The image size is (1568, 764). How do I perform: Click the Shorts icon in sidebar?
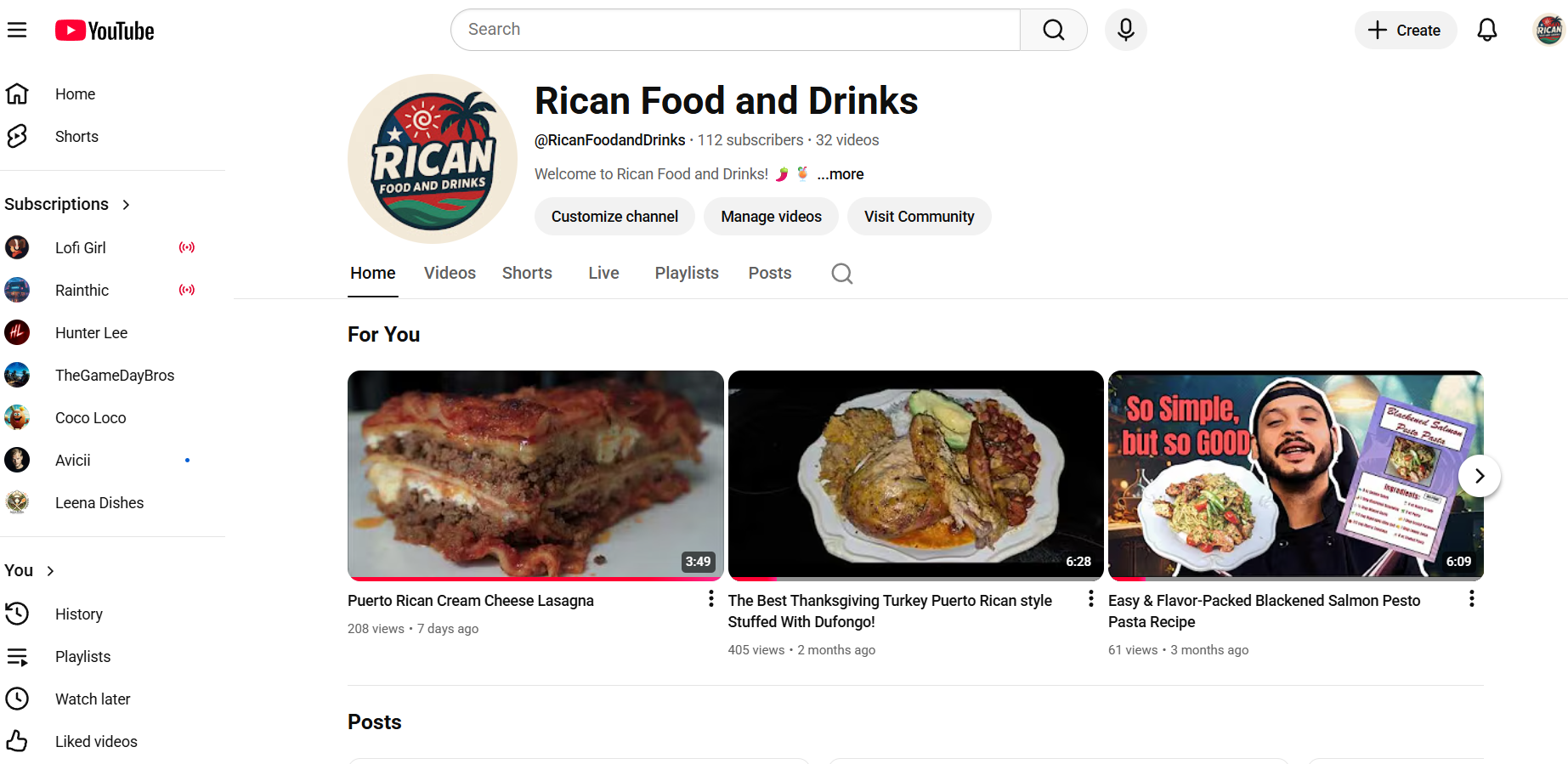pyautogui.click(x=17, y=136)
